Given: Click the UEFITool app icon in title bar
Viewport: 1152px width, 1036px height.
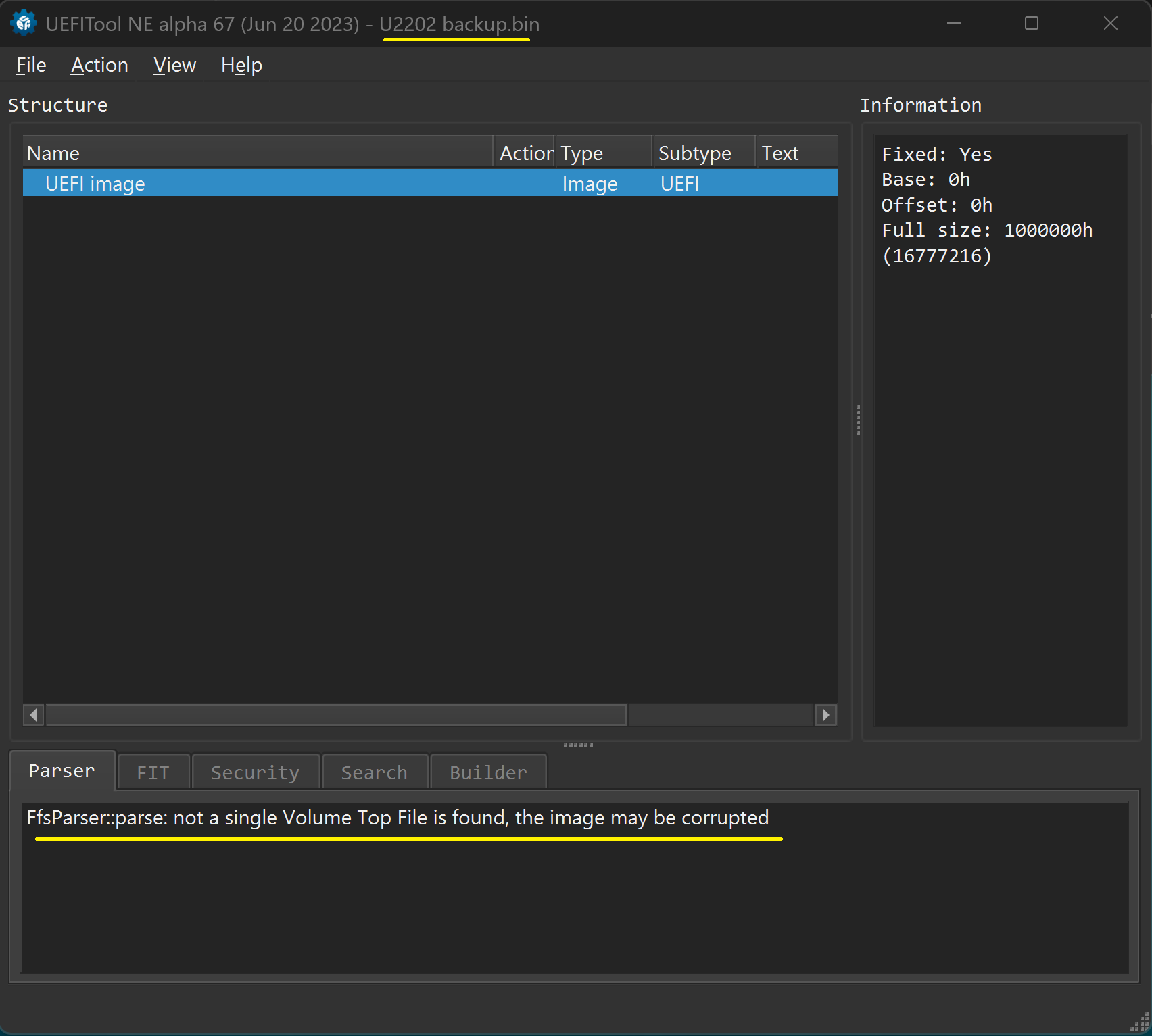Looking at the screenshot, I should pyautogui.click(x=24, y=24).
